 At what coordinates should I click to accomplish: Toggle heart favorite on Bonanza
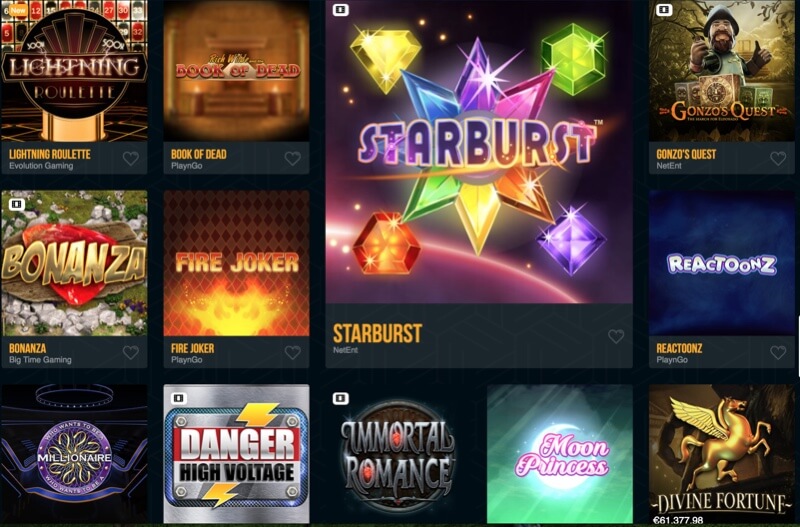131,353
